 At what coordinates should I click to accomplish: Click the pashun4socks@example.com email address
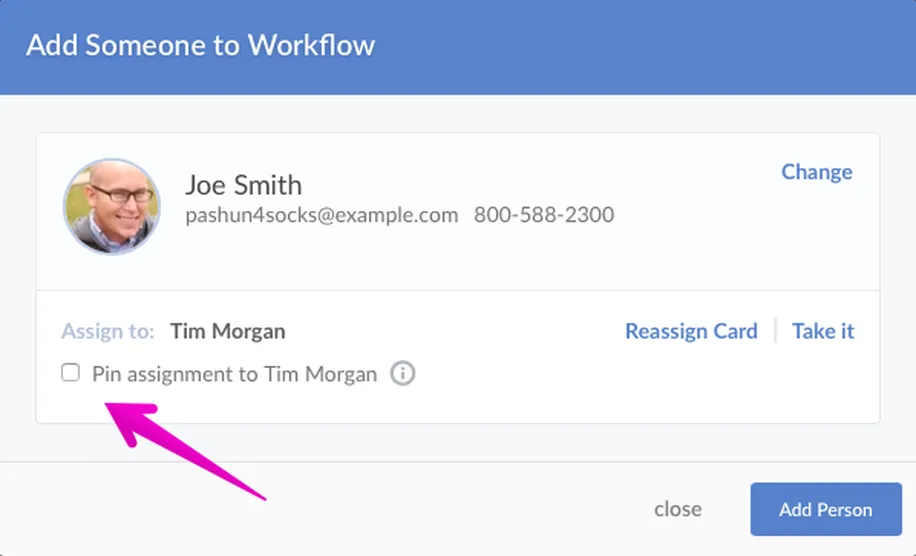click(x=321, y=215)
